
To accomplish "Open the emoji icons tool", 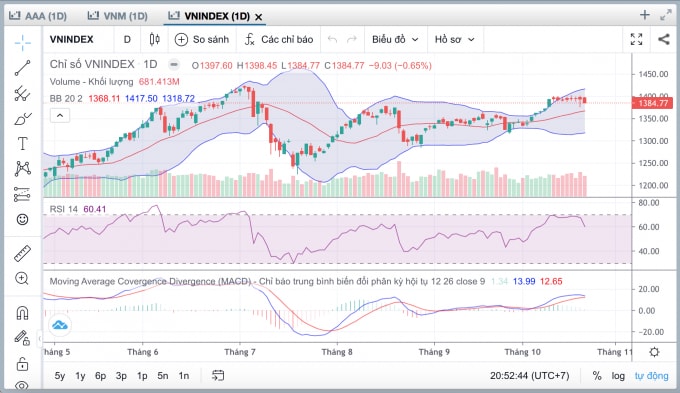I will [x=23, y=219].
